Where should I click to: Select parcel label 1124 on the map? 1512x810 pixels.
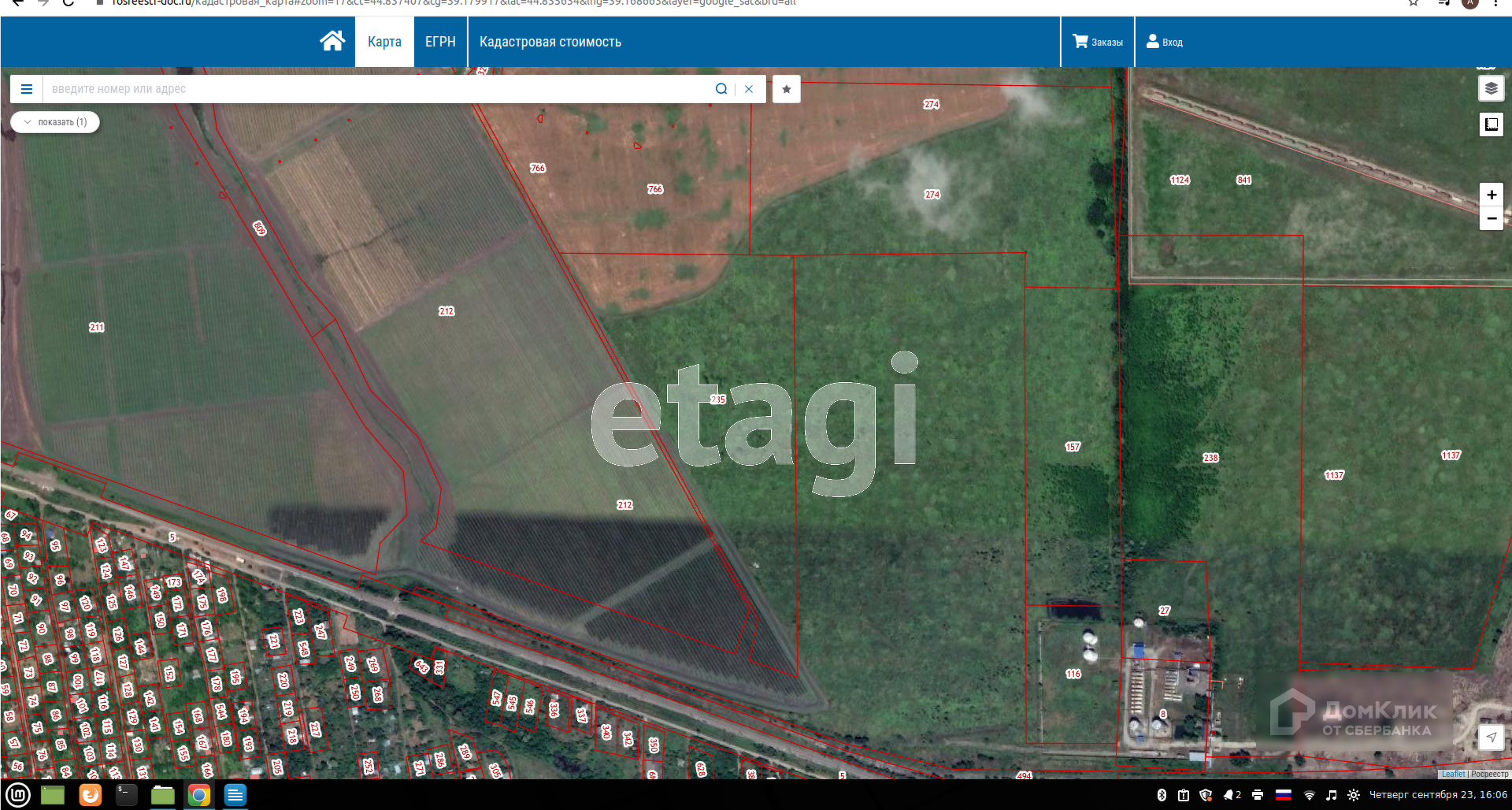click(1180, 180)
